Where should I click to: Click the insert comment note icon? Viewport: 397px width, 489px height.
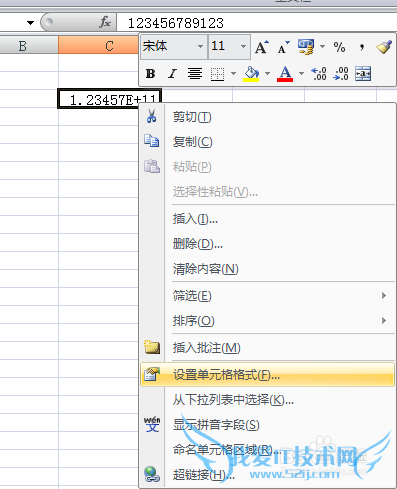click(x=152, y=347)
